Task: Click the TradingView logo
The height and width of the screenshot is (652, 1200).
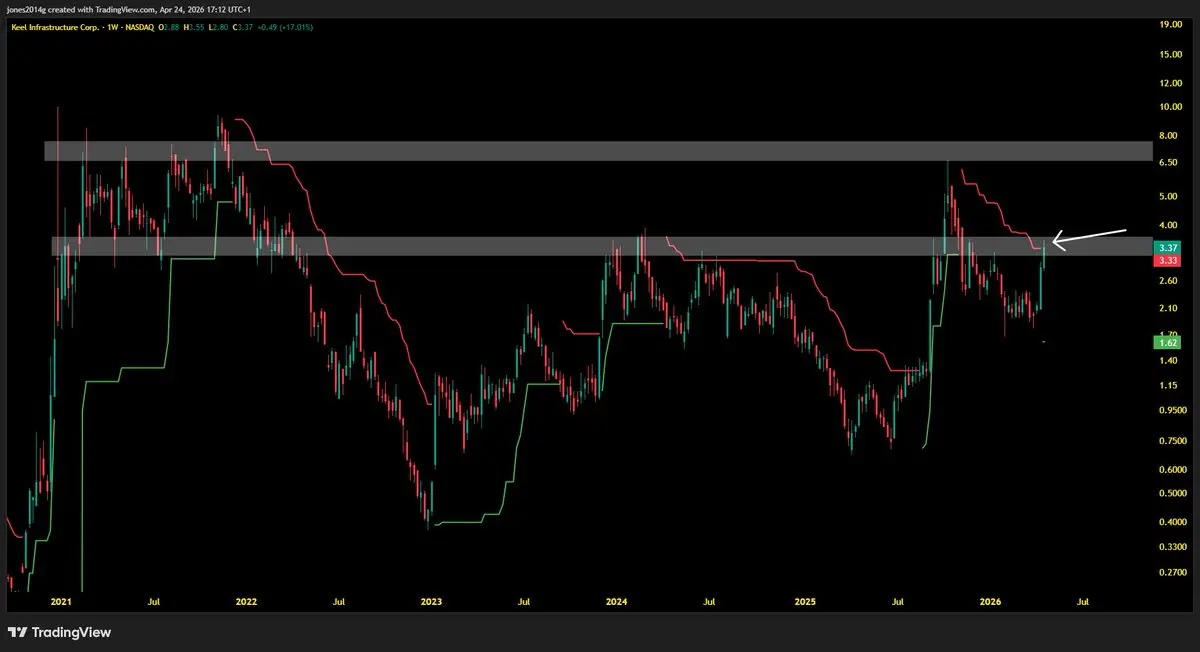Action: pos(59,632)
